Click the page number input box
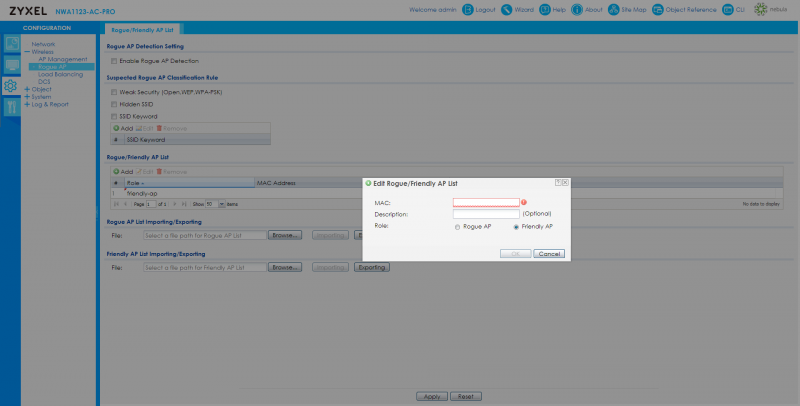 (151, 204)
